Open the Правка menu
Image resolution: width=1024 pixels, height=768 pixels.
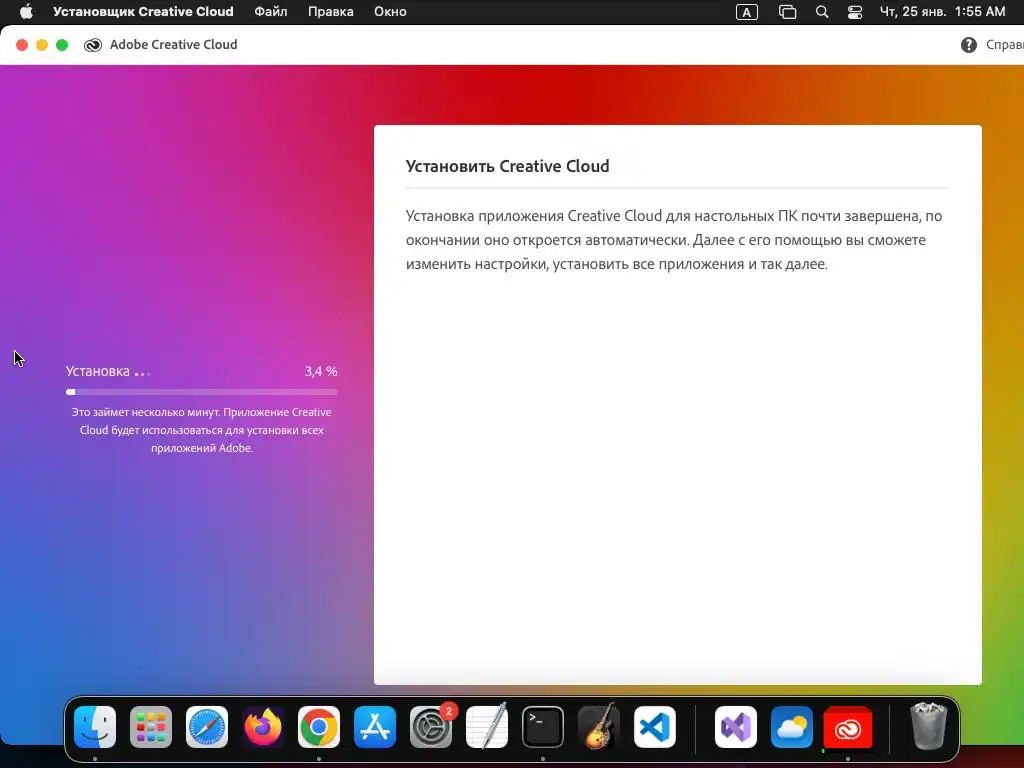[330, 12]
